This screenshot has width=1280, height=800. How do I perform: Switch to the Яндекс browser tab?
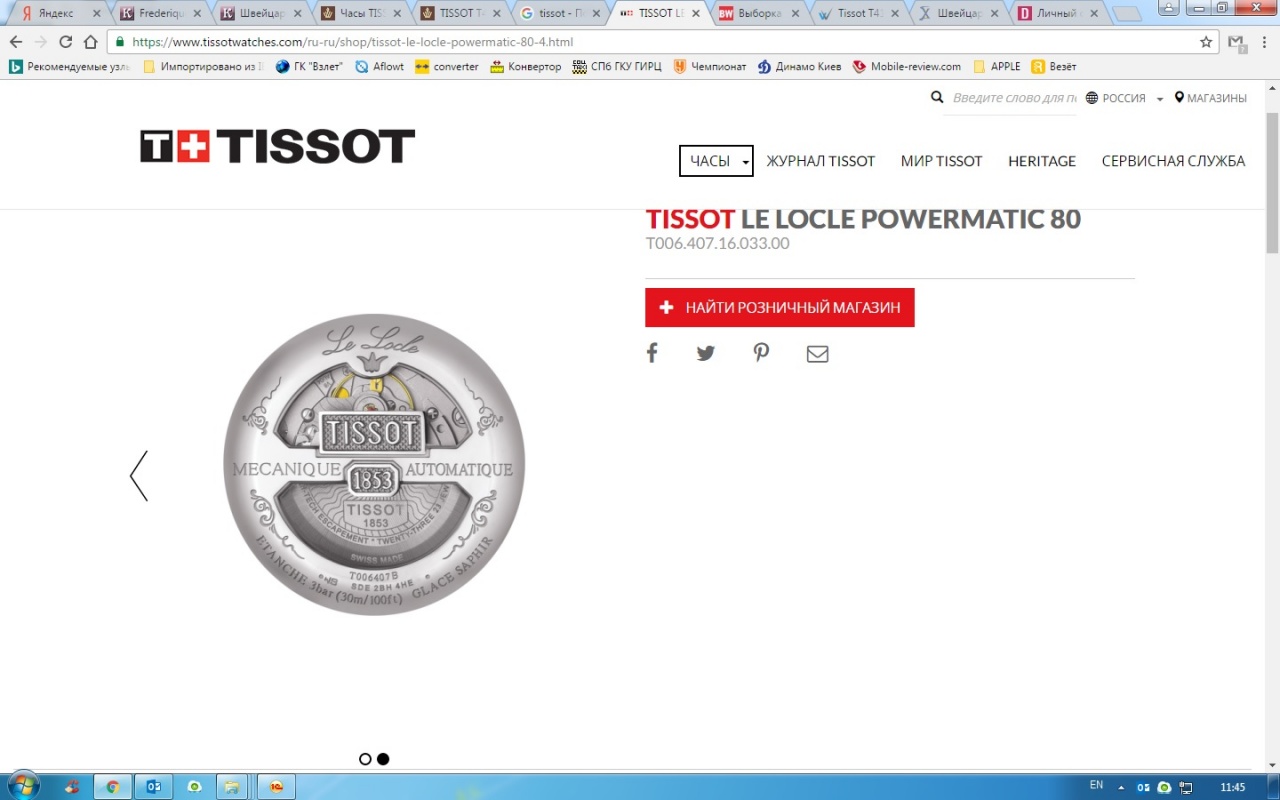point(55,14)
